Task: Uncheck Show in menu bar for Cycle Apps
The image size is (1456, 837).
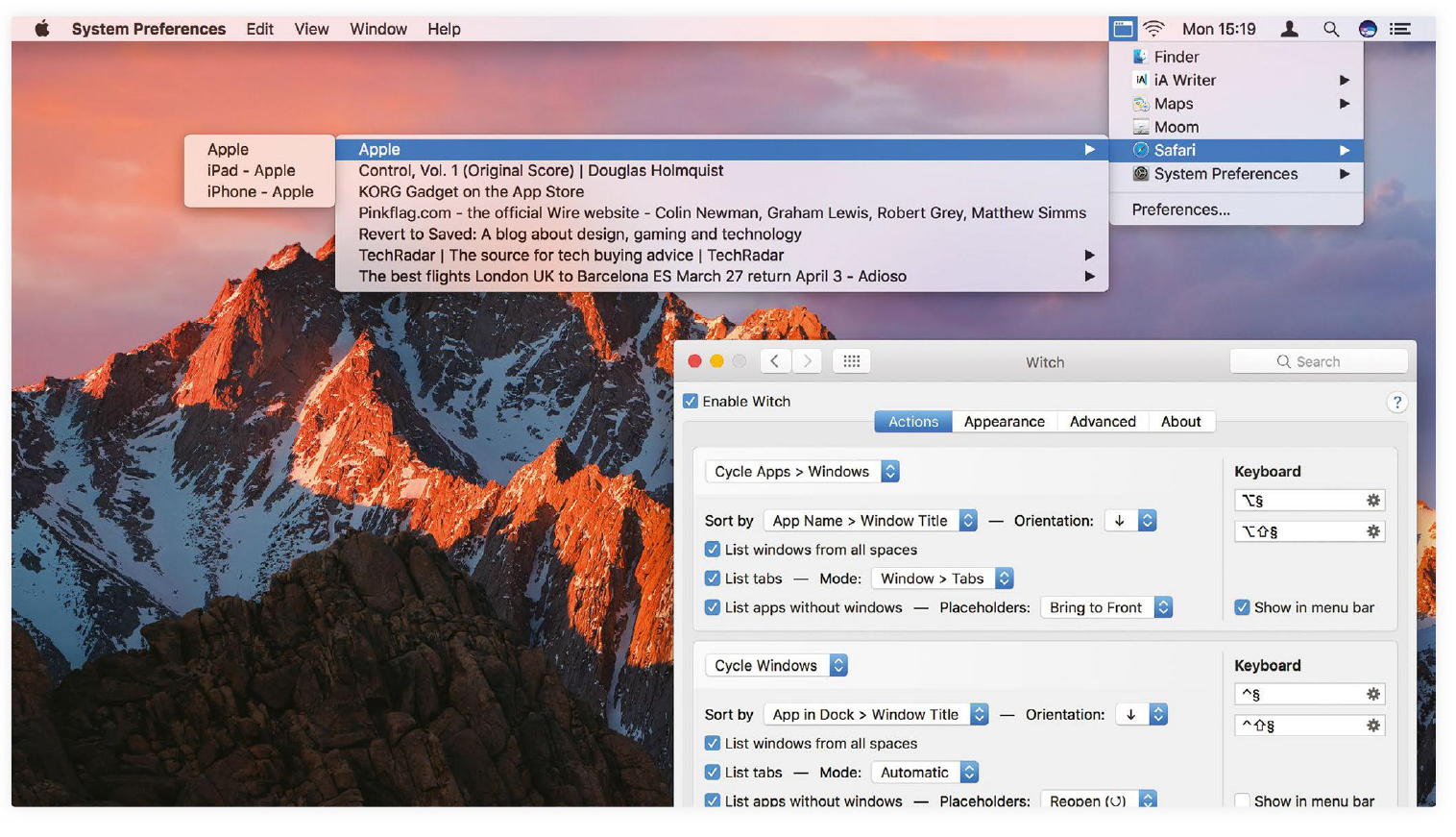Action: click(x=1242, y=607)
